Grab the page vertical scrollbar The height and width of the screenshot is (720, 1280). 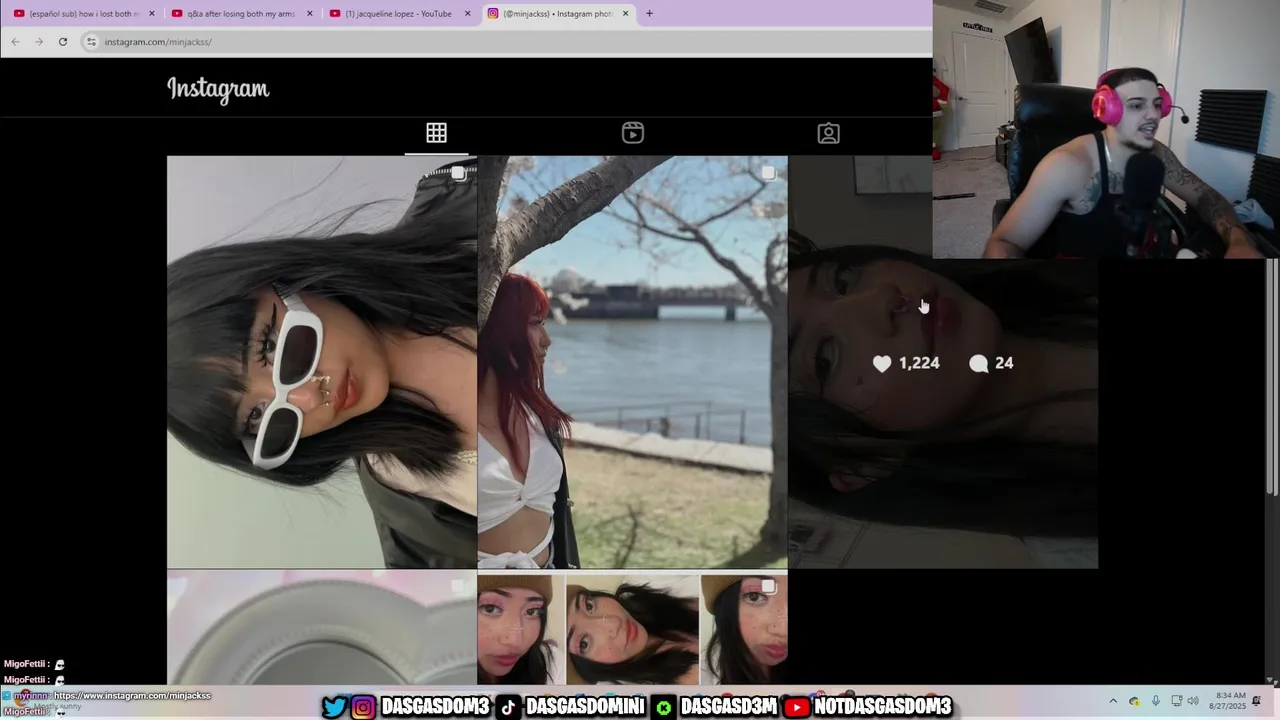point(1271,375)
